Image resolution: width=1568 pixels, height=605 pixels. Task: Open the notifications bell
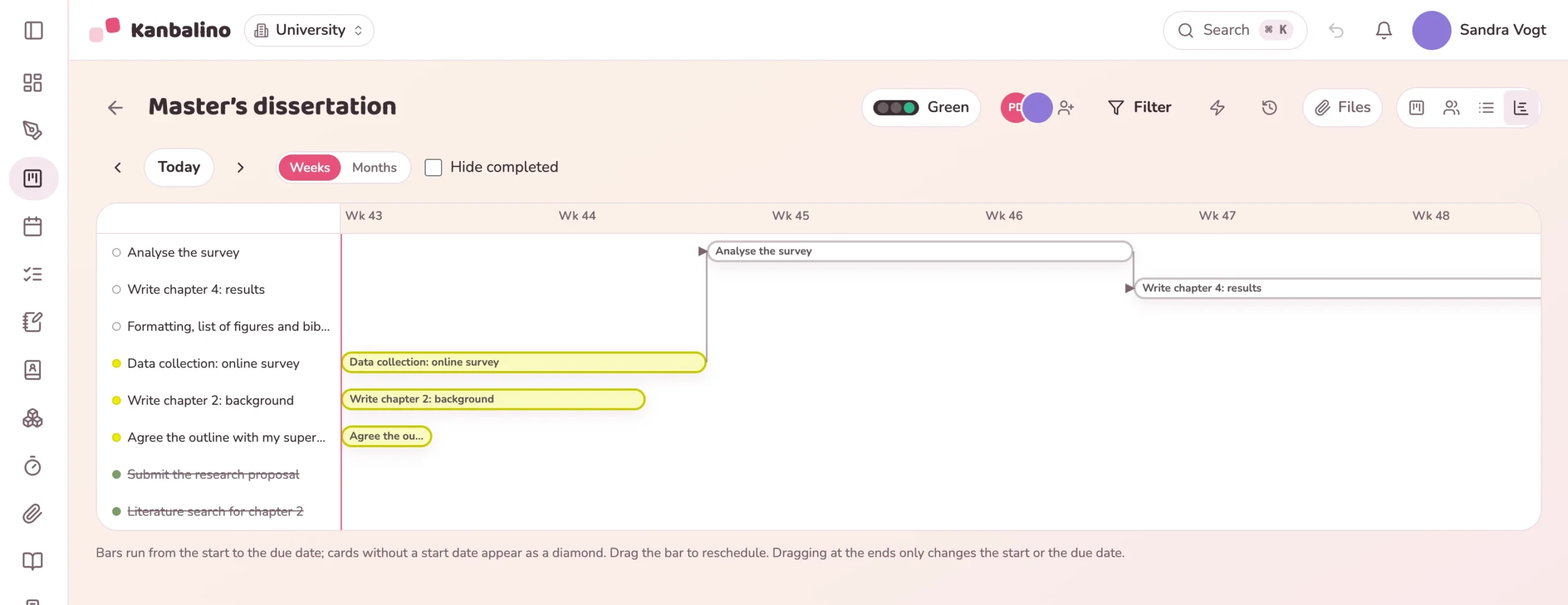click(1384, 30)
